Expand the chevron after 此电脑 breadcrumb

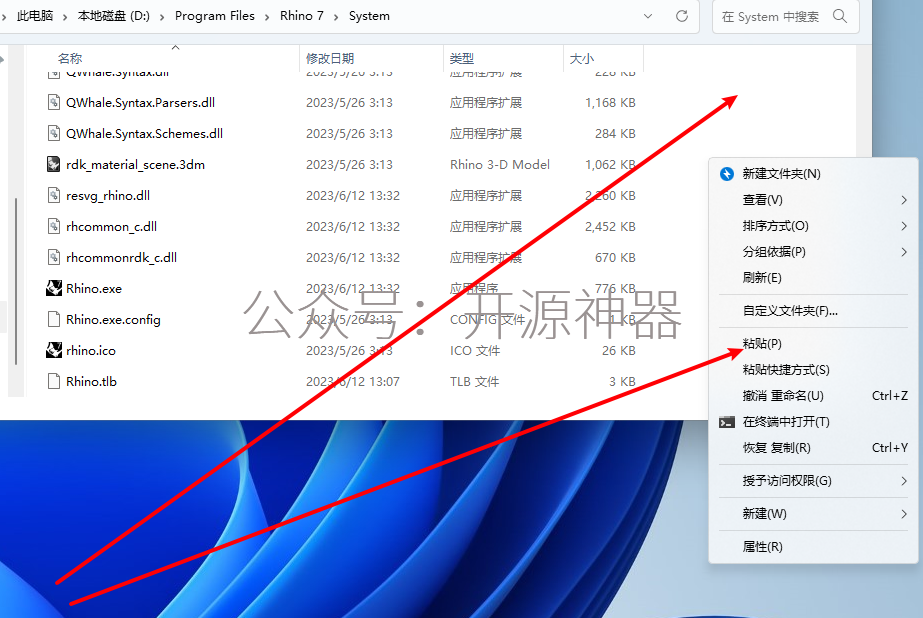[65, 17]
